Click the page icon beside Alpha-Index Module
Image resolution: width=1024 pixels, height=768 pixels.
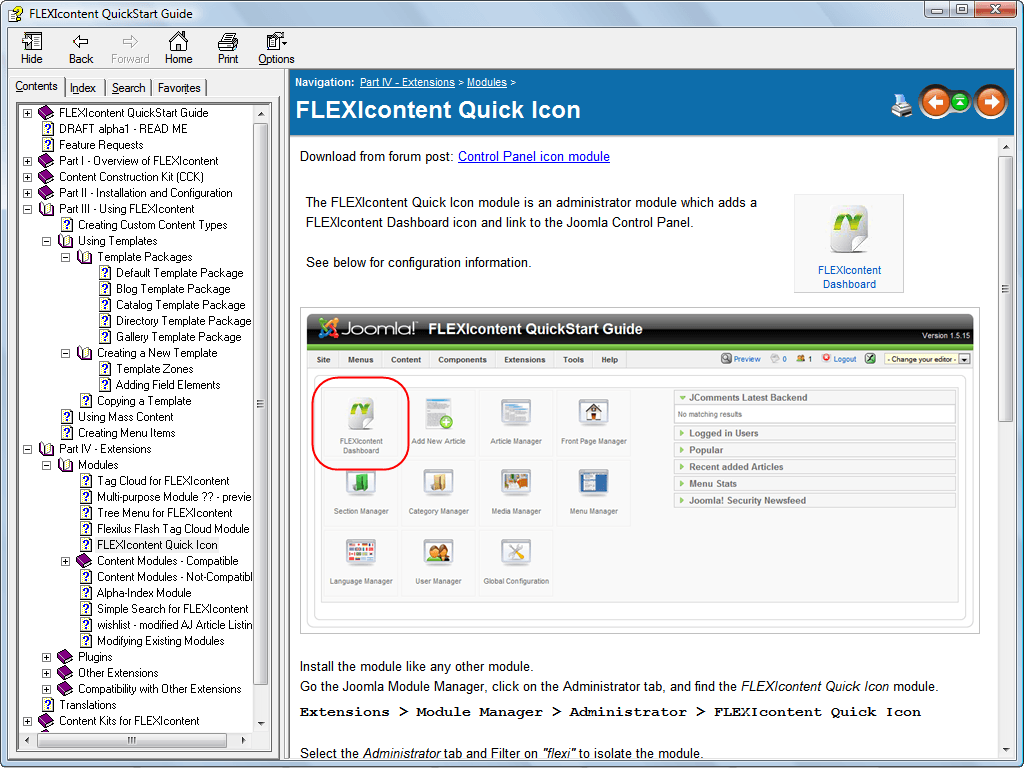[86, 593]
